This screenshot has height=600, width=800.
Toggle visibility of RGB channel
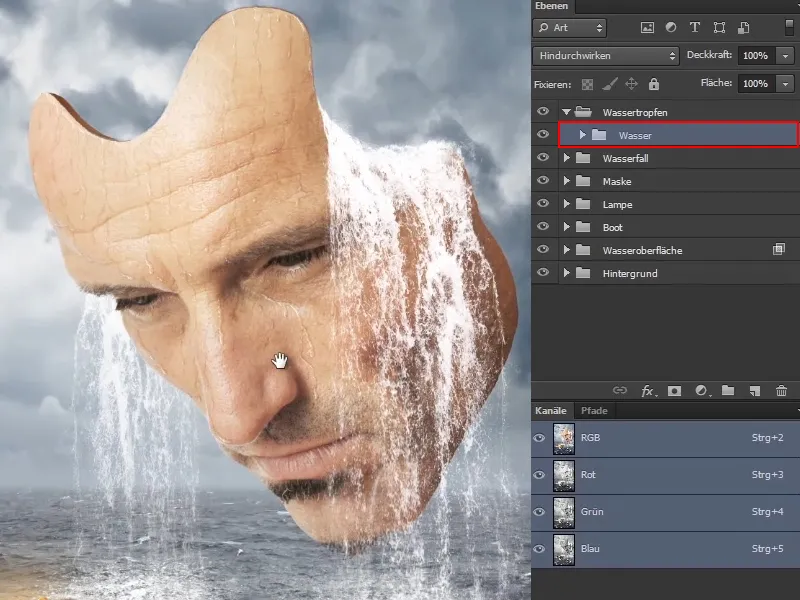[x=539, y=438]
